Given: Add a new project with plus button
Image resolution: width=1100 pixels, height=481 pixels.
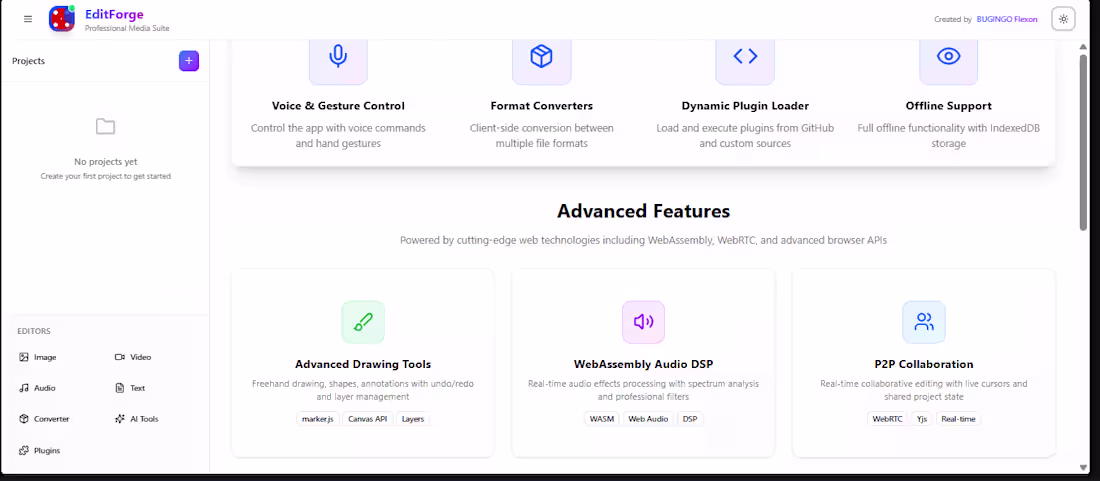Looking at the screenshot, I should (x=189, y=61).
